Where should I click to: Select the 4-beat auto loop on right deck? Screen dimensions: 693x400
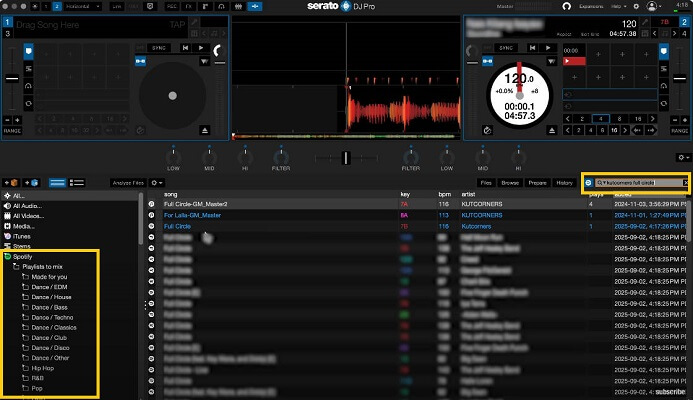pyautogui.click(x=601, y=118)
